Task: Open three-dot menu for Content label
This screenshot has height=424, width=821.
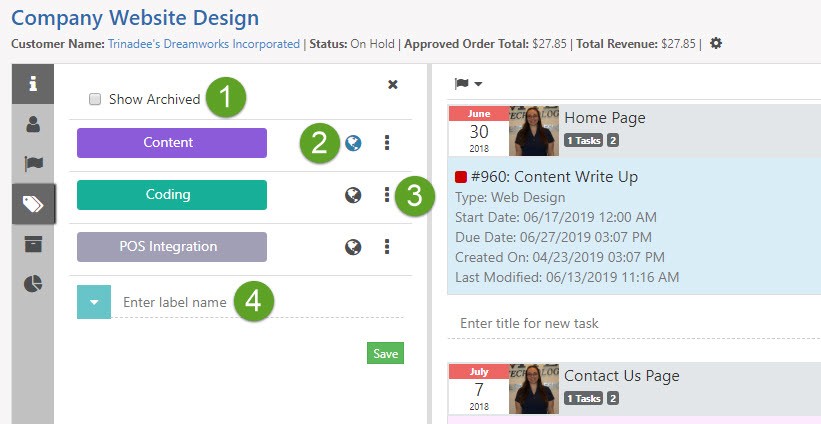Action: click(387, 143)
